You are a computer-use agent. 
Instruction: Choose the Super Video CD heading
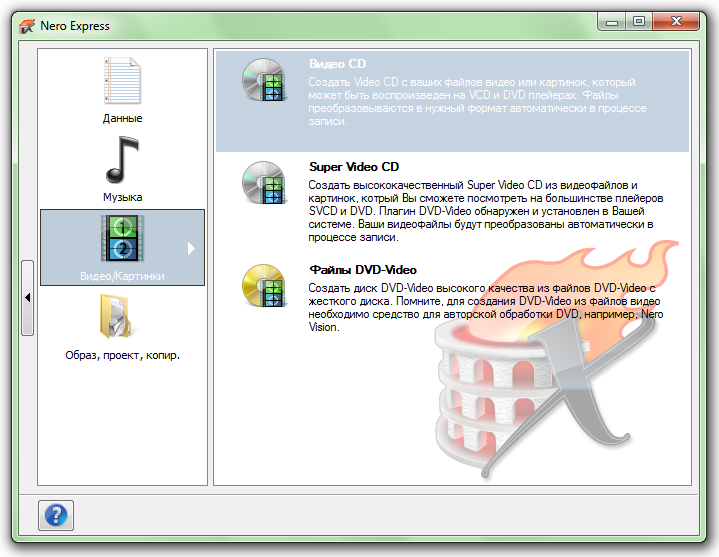[x=354, y=167]
